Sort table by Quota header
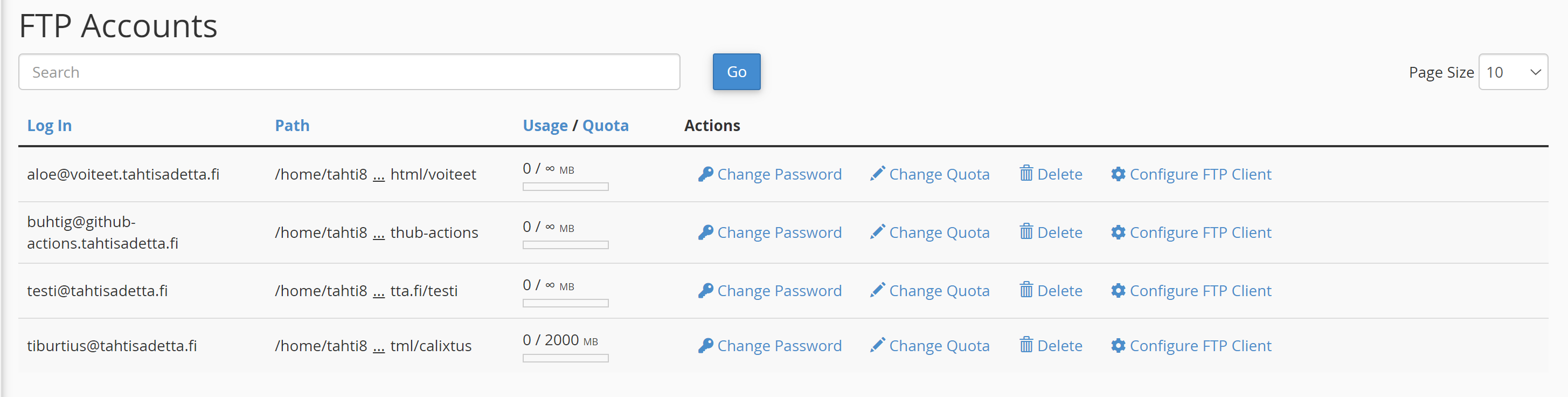The width and height of the screenshot is (1568, 397). (605, 126)
